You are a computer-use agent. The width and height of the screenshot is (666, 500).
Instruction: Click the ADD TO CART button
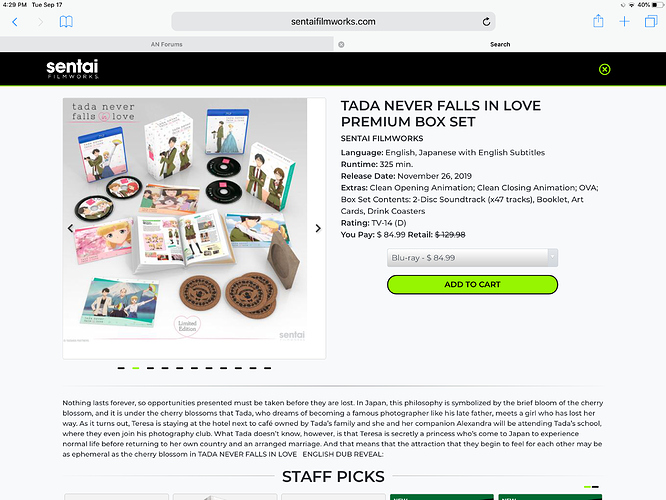pyautogui.click(x=472, y=284)
